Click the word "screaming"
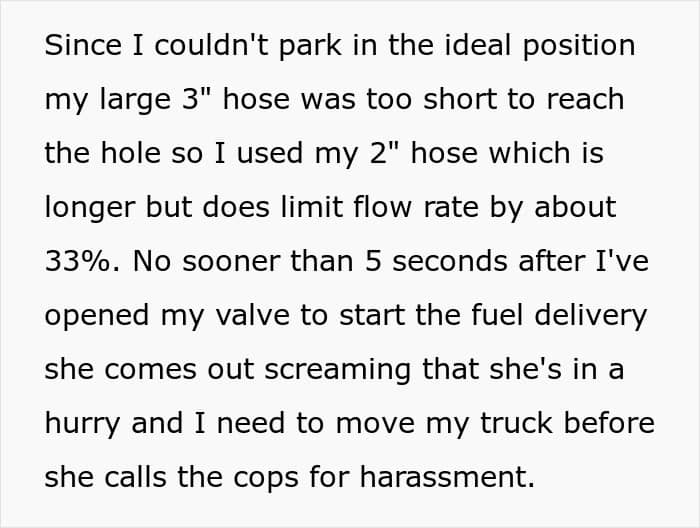This screenshot has height=528, width=700. (x=338, y=370)
